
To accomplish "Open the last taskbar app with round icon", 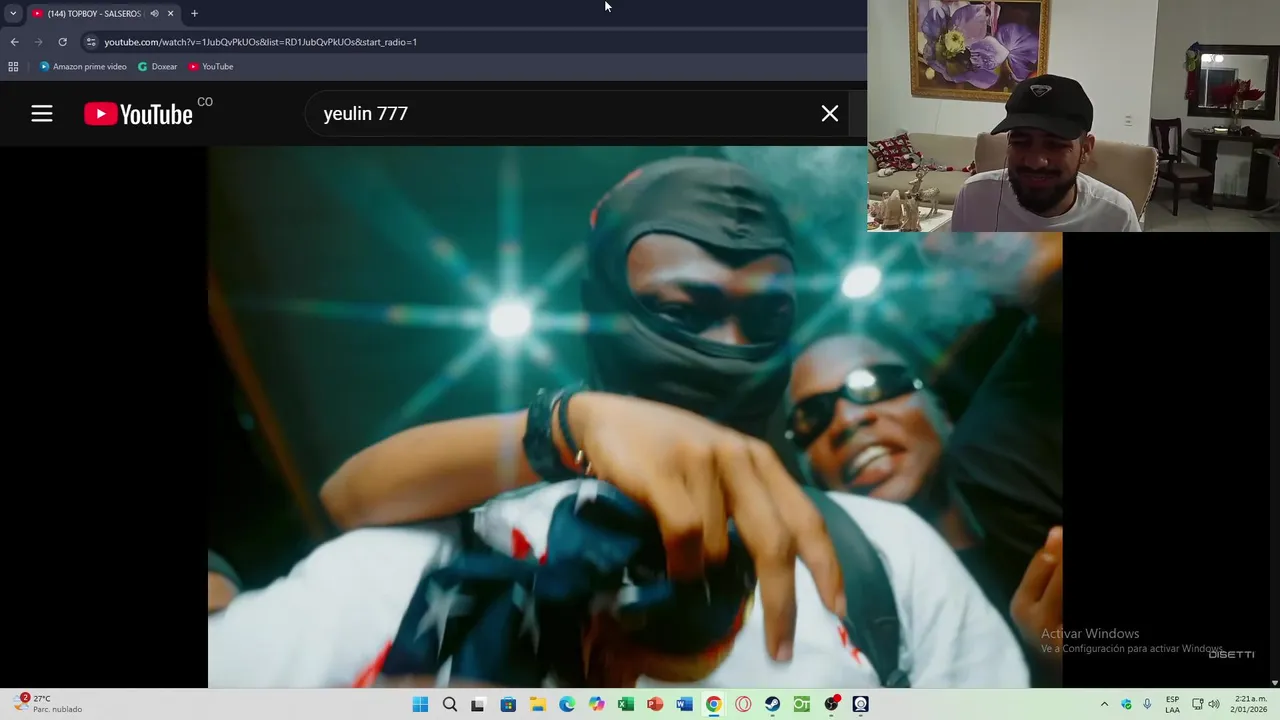I will (860, 704).
